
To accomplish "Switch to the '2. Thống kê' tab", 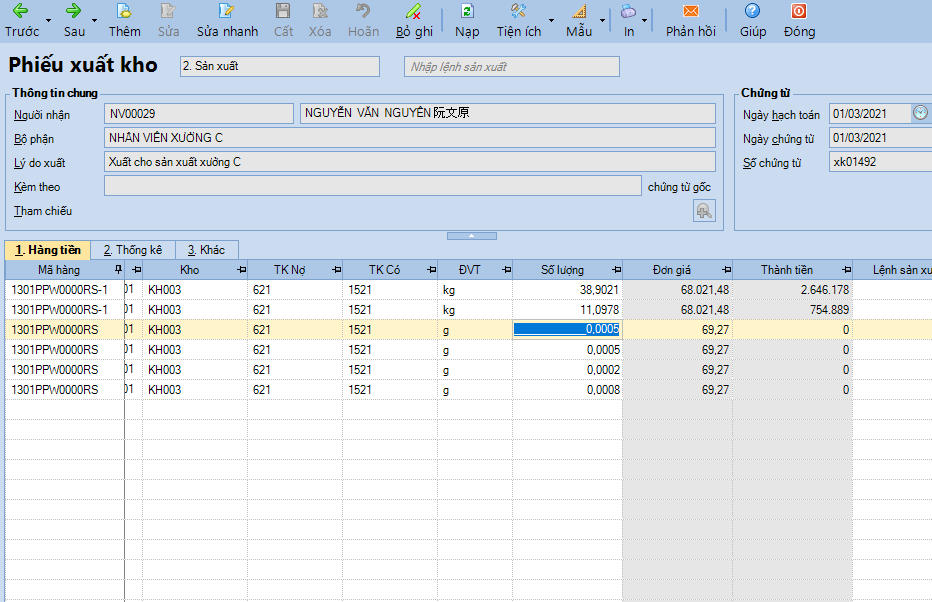I will click(x=133, y=250).
